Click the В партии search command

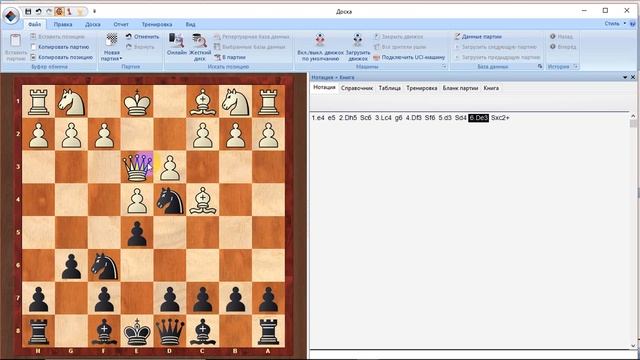coord(230,57)
